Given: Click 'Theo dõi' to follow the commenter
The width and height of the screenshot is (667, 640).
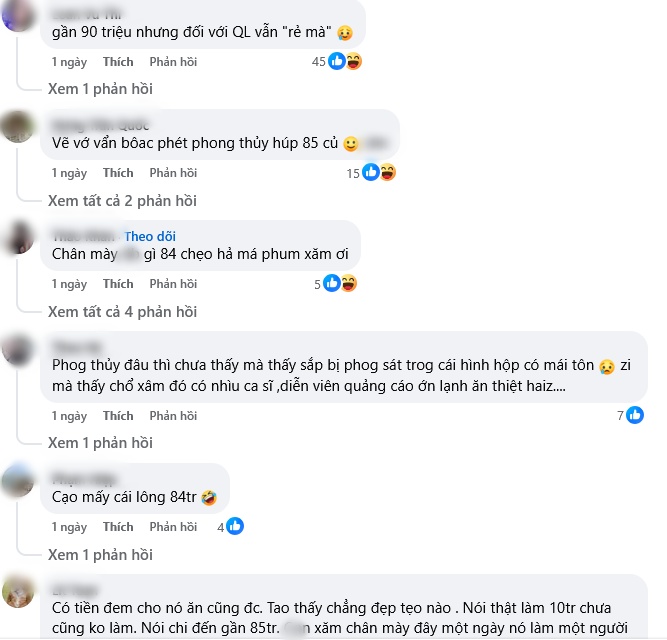Looking at the screenshot, I should tap(150, 236).
